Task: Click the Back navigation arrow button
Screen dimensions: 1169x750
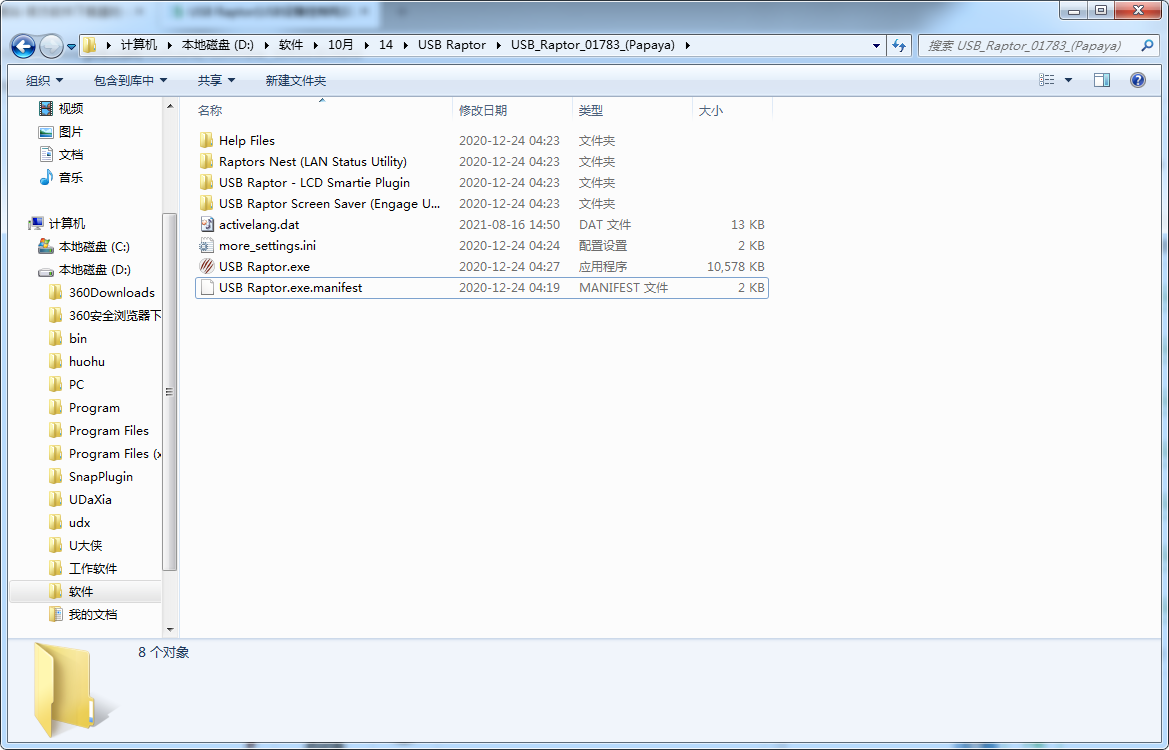Action: (x=23, y=46)
